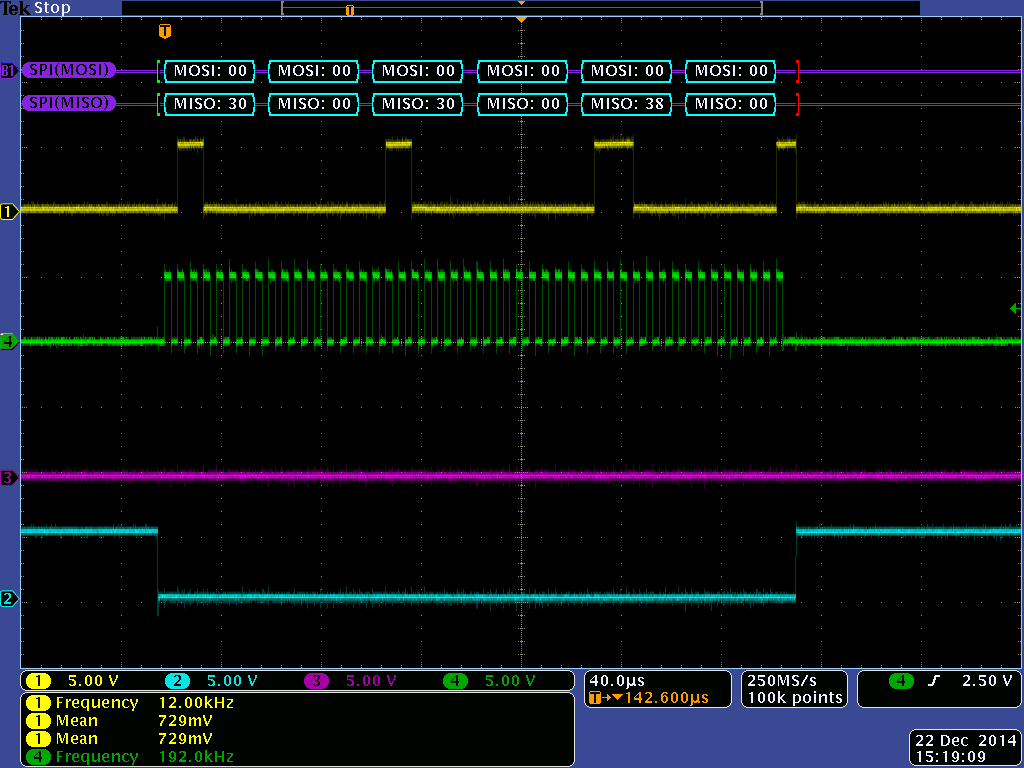
Task: Click the 2.50 V trigger level readout
Action: pos(987,681)
